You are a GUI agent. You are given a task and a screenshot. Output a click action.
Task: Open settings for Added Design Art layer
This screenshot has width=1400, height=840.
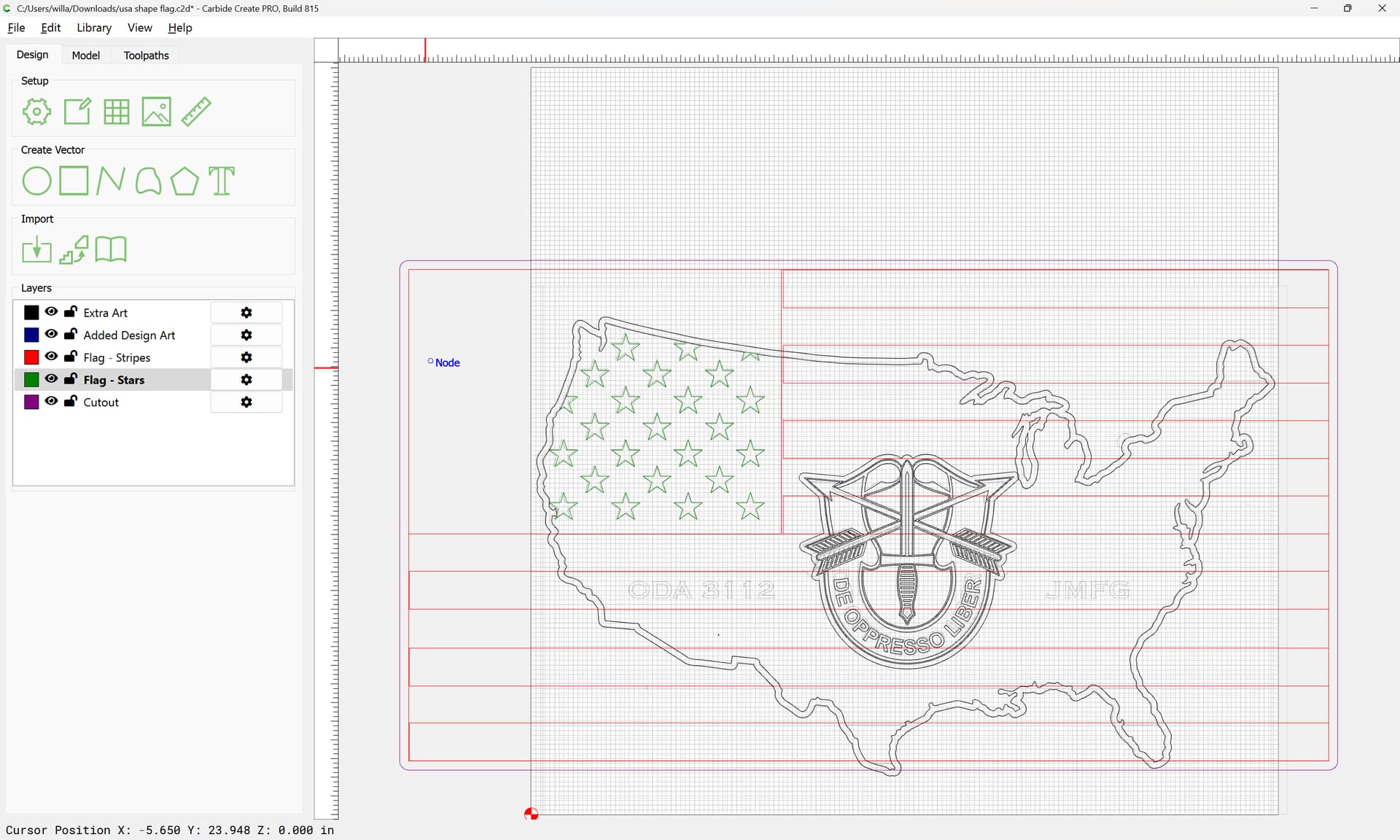click(x=246, y=335)
